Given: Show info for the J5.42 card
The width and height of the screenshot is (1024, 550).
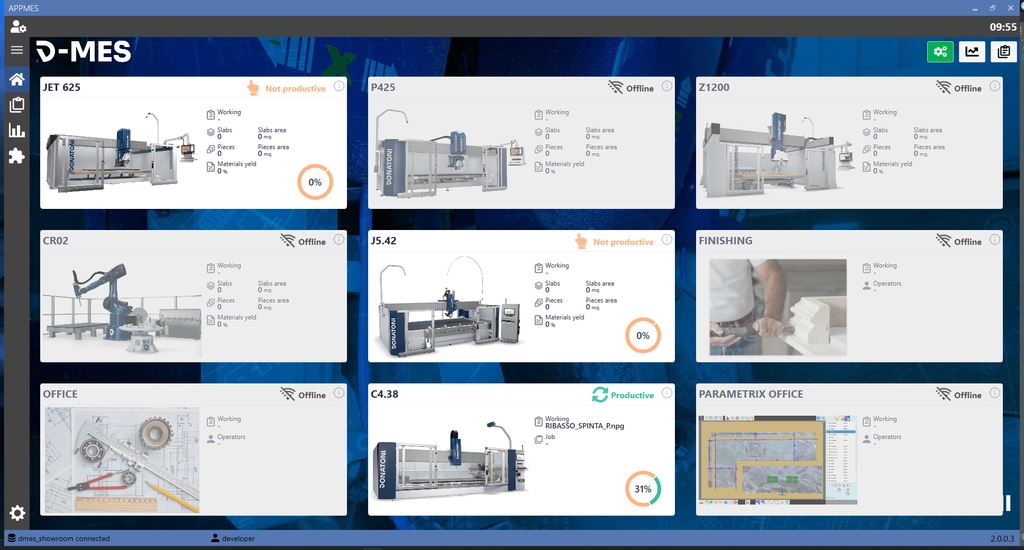Looking at the screenshot, I should tap(667, 240).
